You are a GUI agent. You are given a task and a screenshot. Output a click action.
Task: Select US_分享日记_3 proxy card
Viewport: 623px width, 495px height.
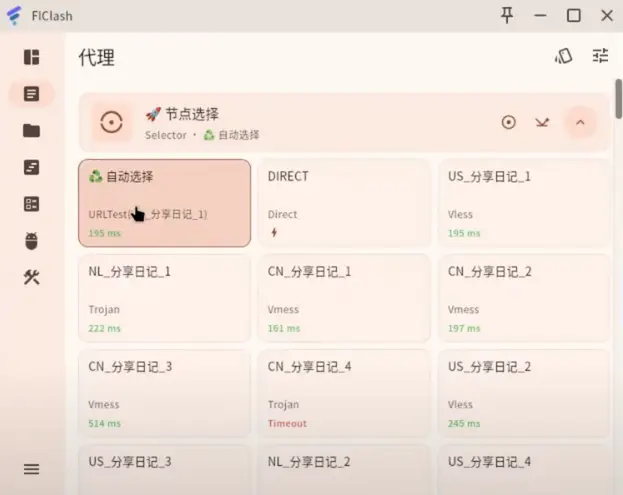[x=164, y=470]
